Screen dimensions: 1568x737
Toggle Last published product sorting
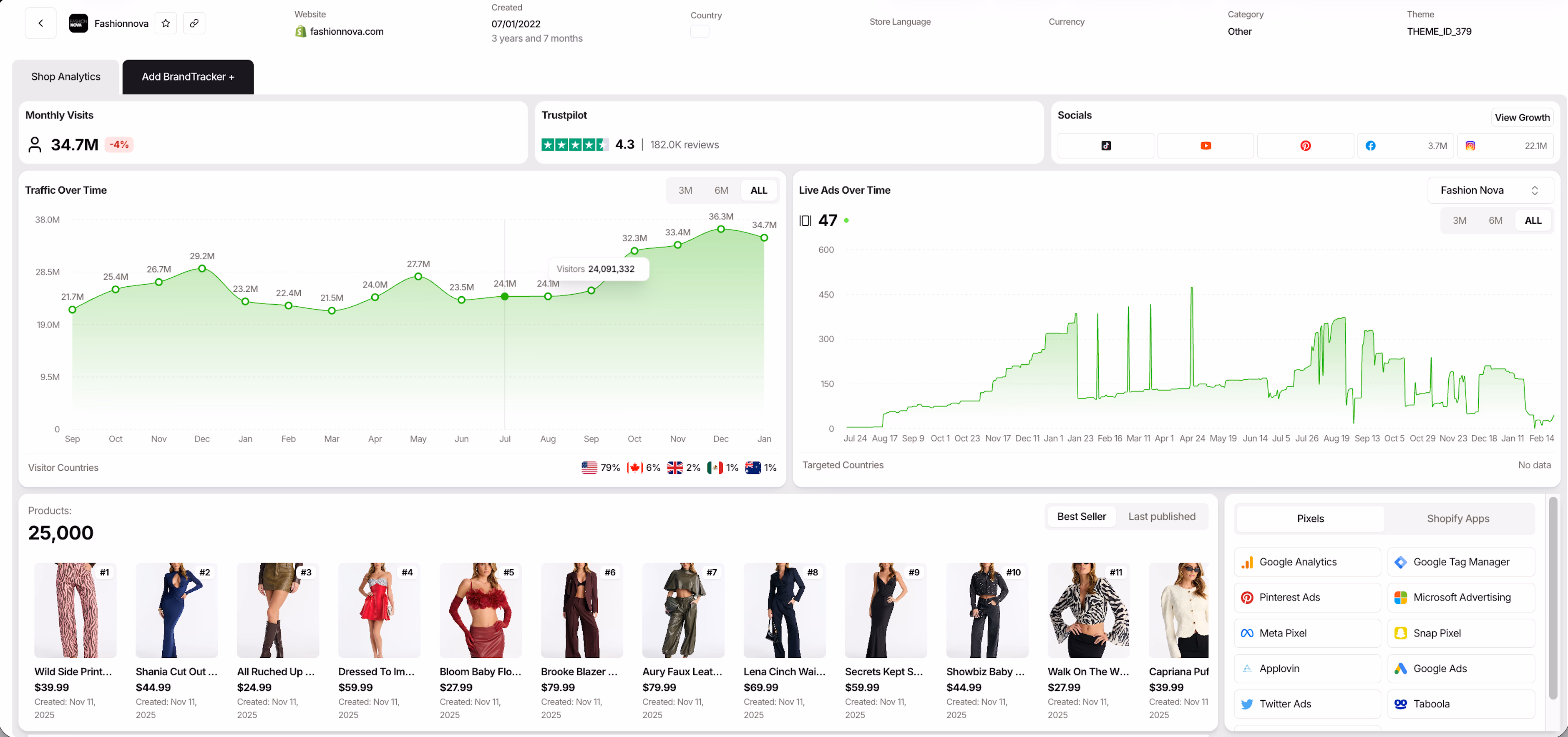tap(1161, 516)
